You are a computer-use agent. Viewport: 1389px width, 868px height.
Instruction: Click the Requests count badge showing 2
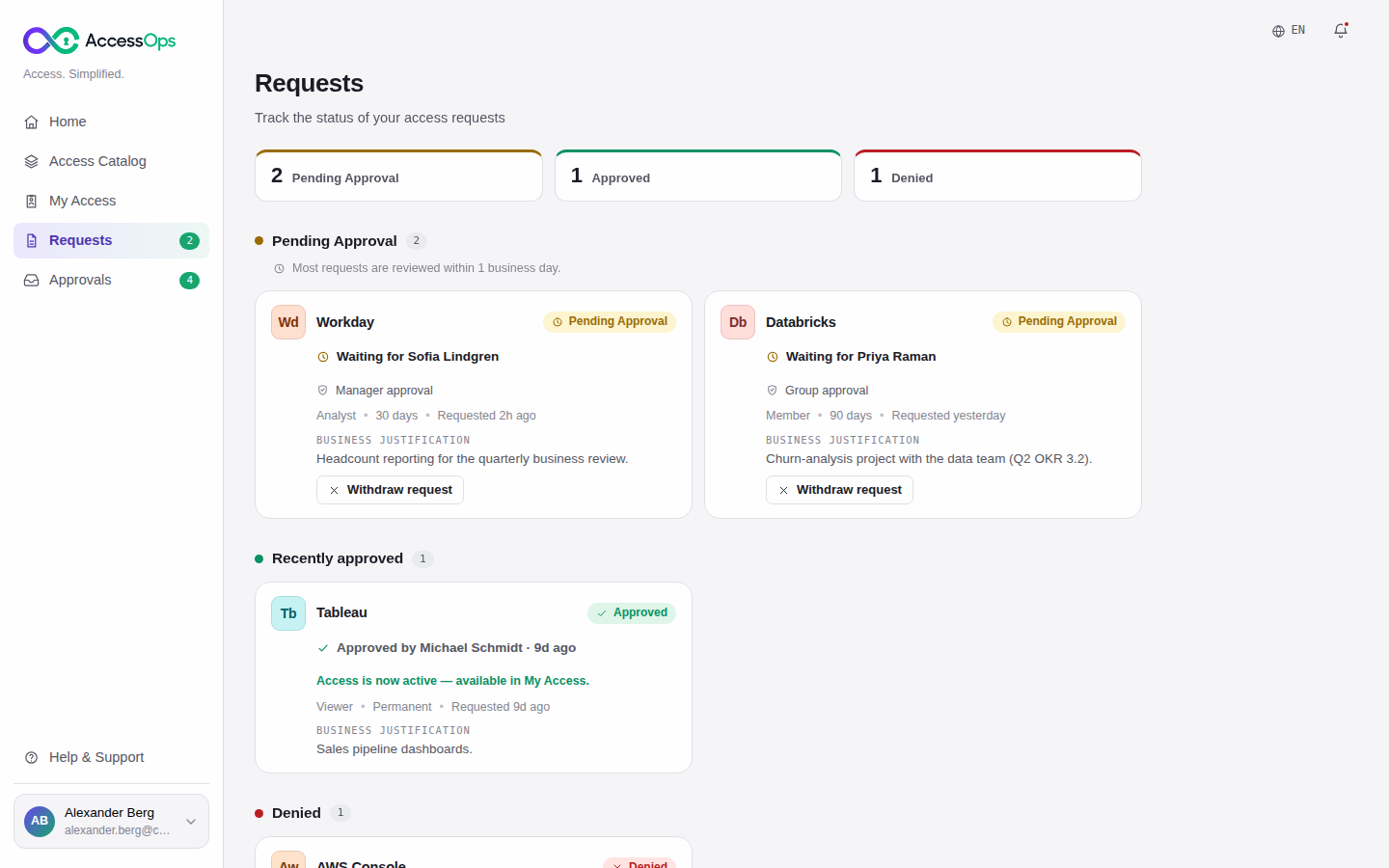click(189, 241)
